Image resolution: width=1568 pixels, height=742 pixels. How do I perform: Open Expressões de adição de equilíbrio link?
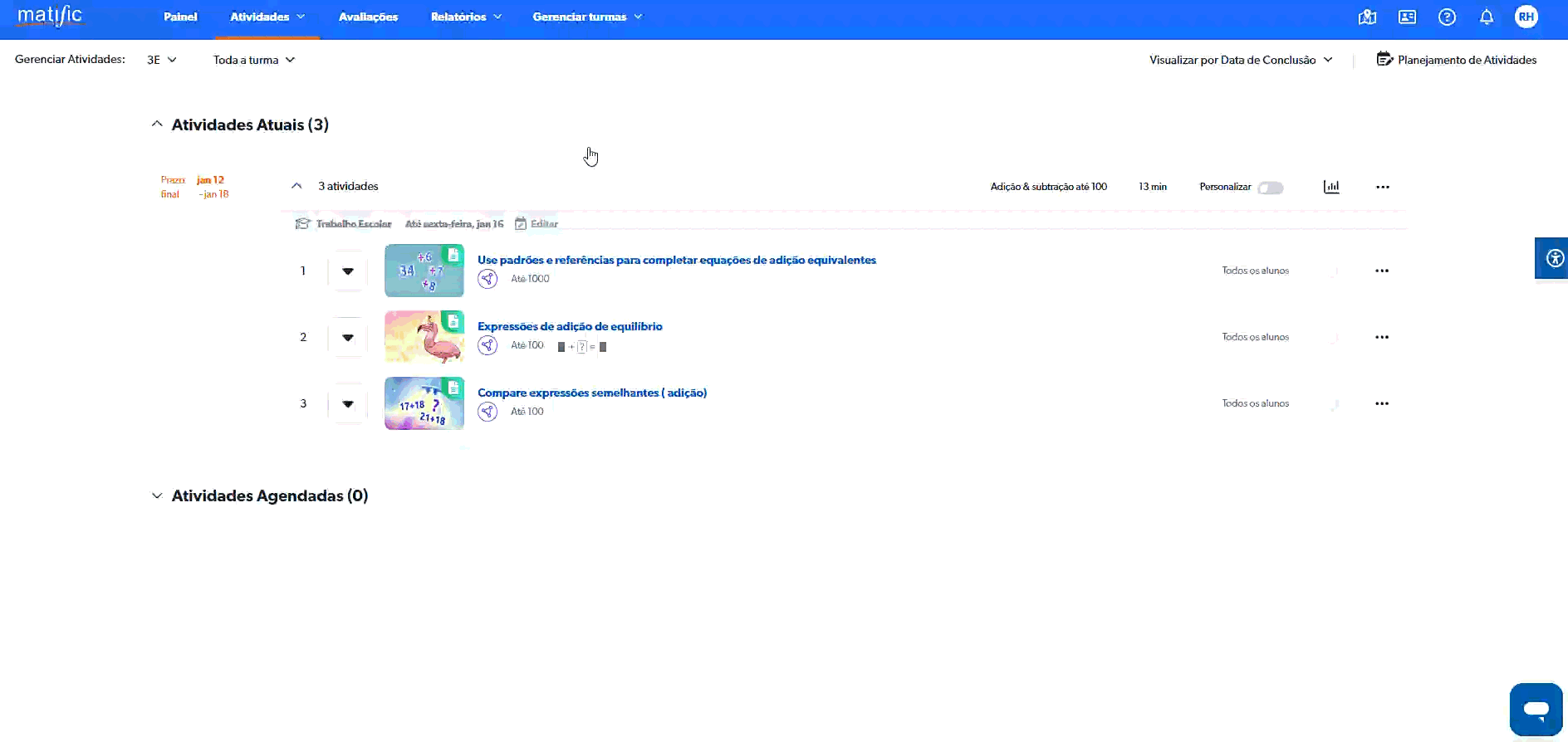(x=570, y=326)
